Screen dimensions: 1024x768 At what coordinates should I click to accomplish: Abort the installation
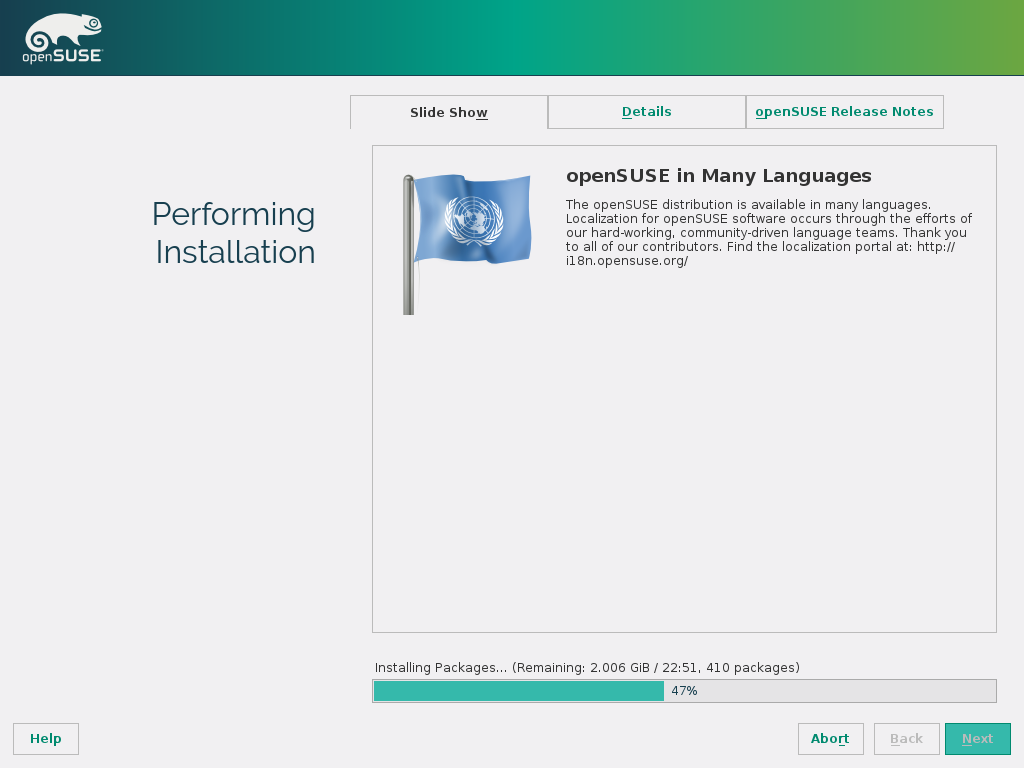click(x=830, y=739)
